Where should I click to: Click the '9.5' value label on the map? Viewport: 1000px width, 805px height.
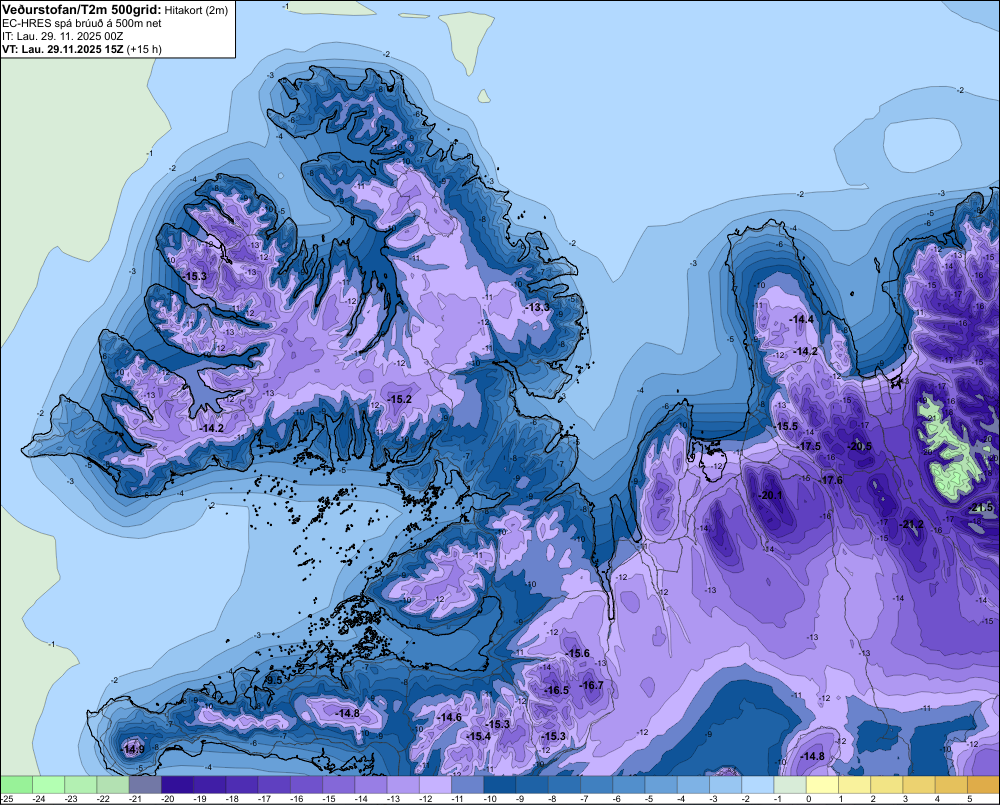pos(274,681)
